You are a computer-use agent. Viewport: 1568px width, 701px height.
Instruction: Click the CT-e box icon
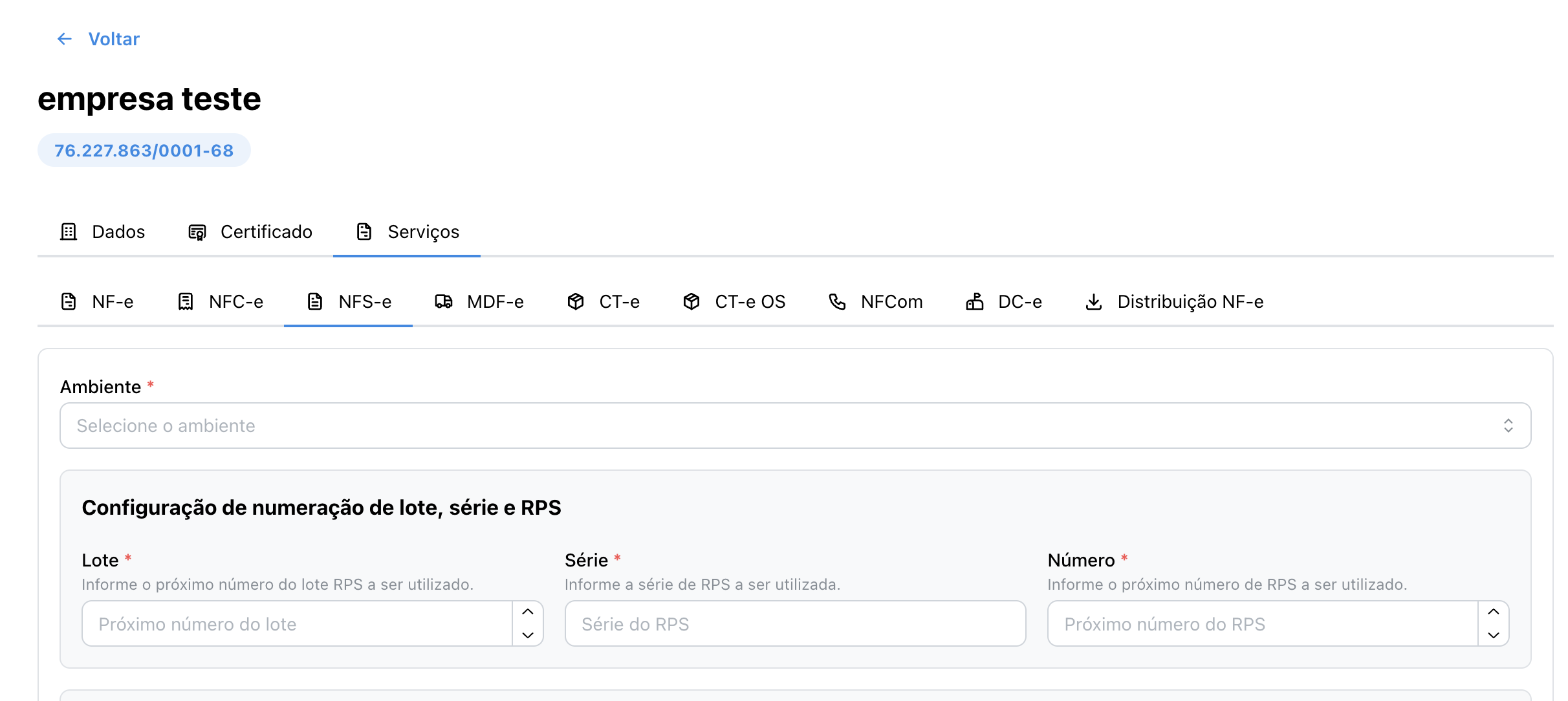[576, 301]
